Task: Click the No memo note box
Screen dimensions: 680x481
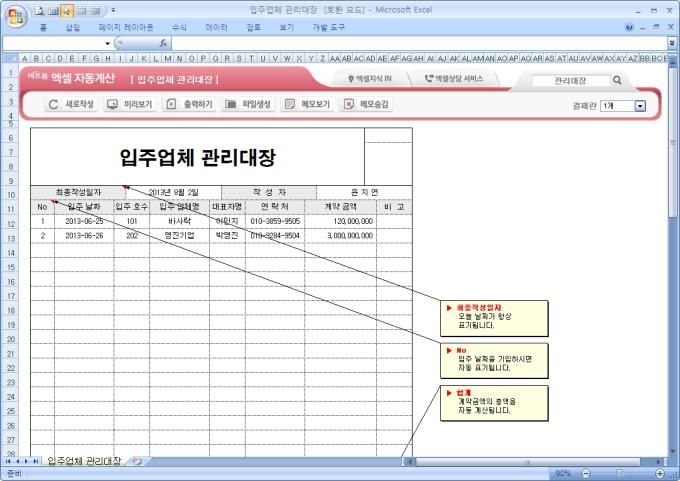Action: click(x=494, y=361)
